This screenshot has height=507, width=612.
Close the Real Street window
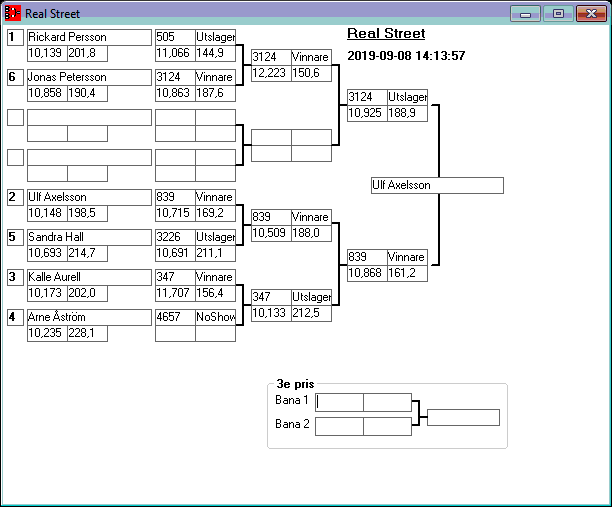tap(590, 14)
